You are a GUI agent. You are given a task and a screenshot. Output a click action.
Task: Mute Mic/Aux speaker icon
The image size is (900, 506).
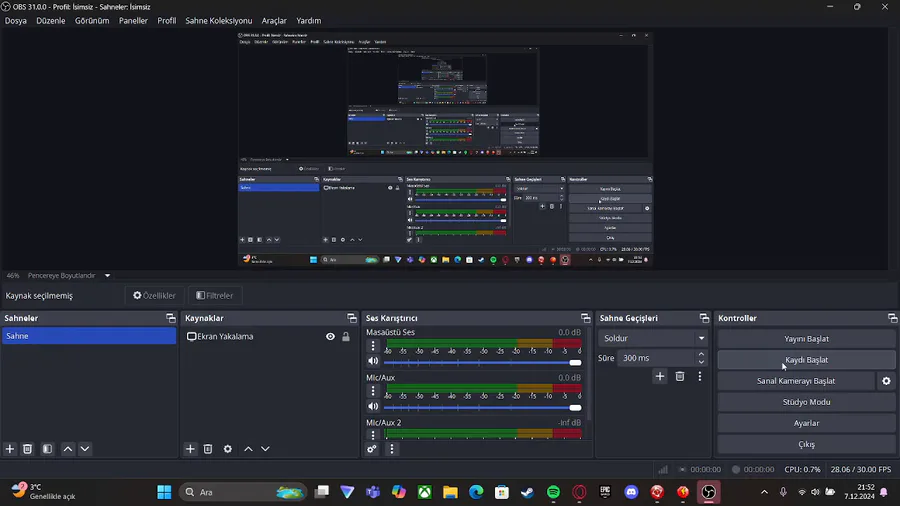click(373, 406)
